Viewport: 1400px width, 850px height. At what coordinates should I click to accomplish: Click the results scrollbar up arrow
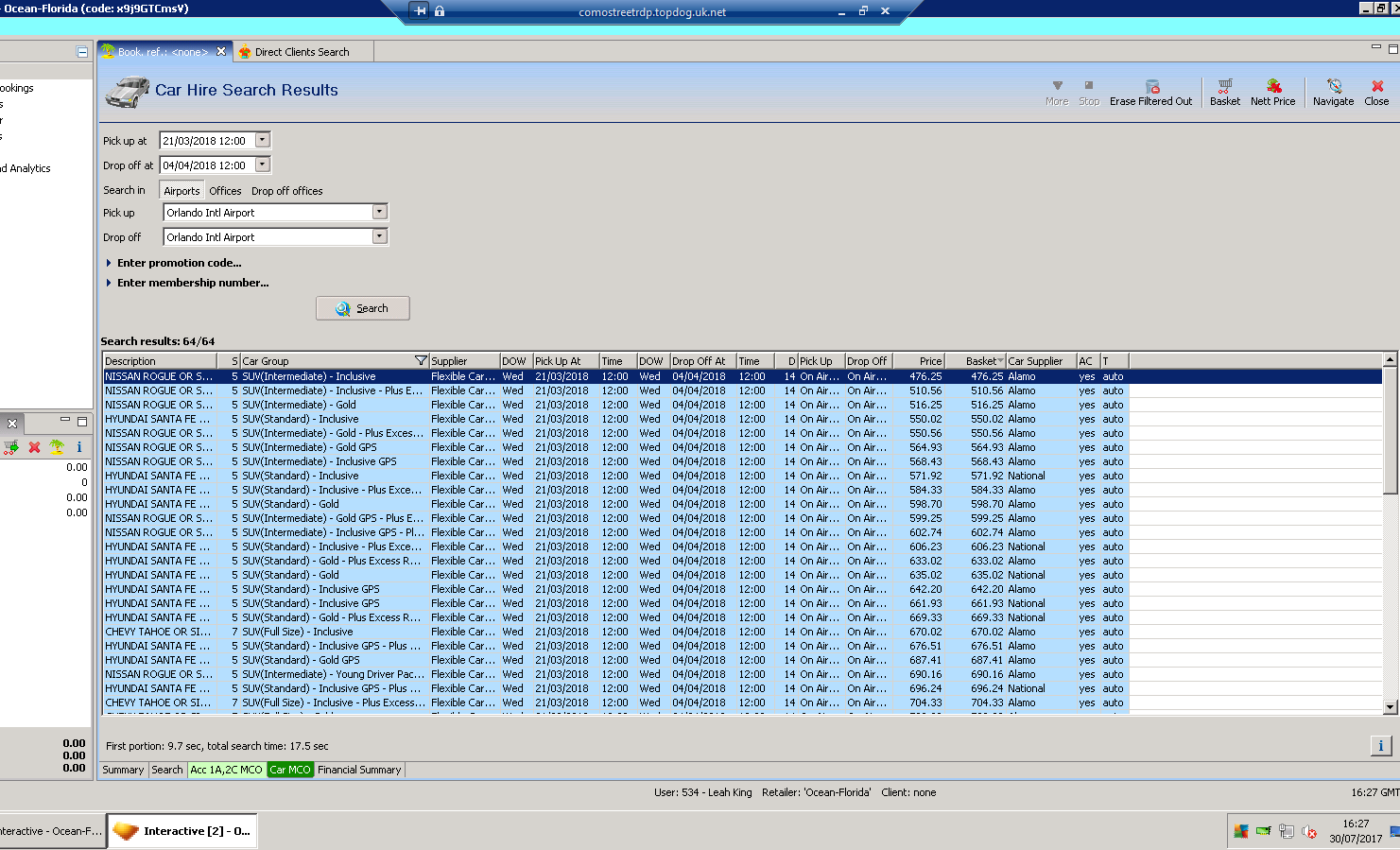click(x=1390, y=360)
